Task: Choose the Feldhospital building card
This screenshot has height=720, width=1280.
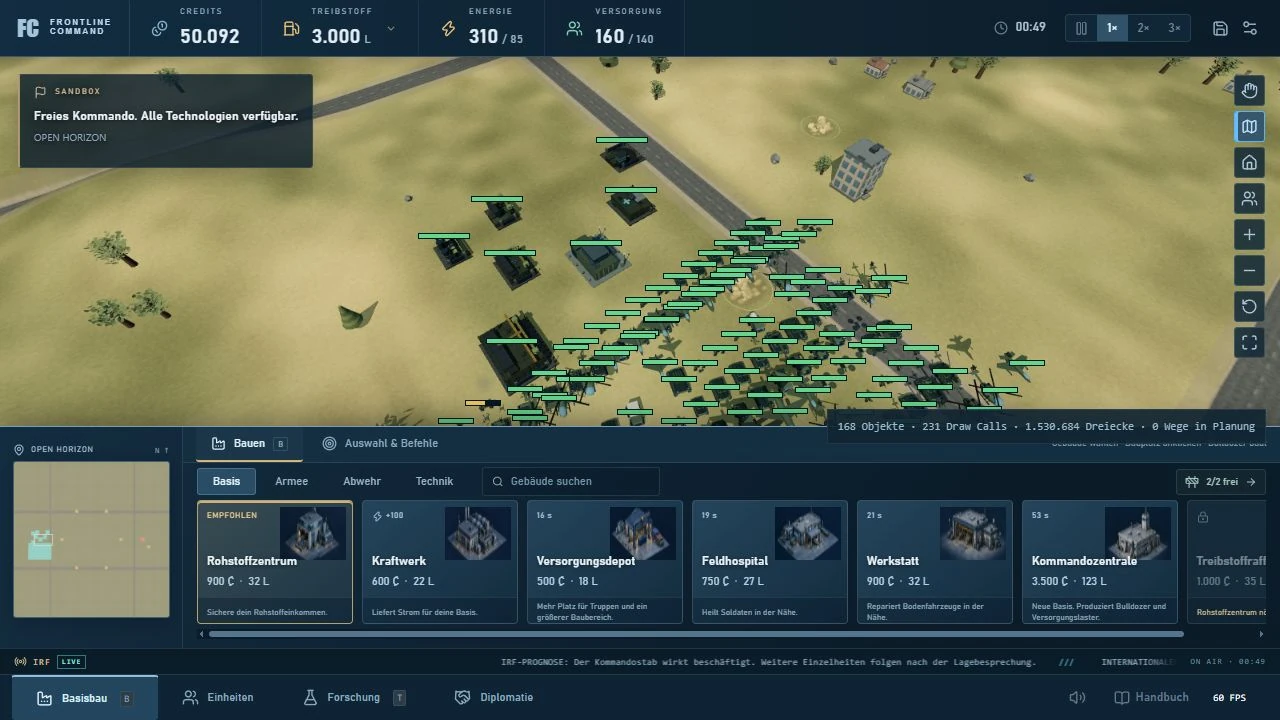Action: pos(770,562)
